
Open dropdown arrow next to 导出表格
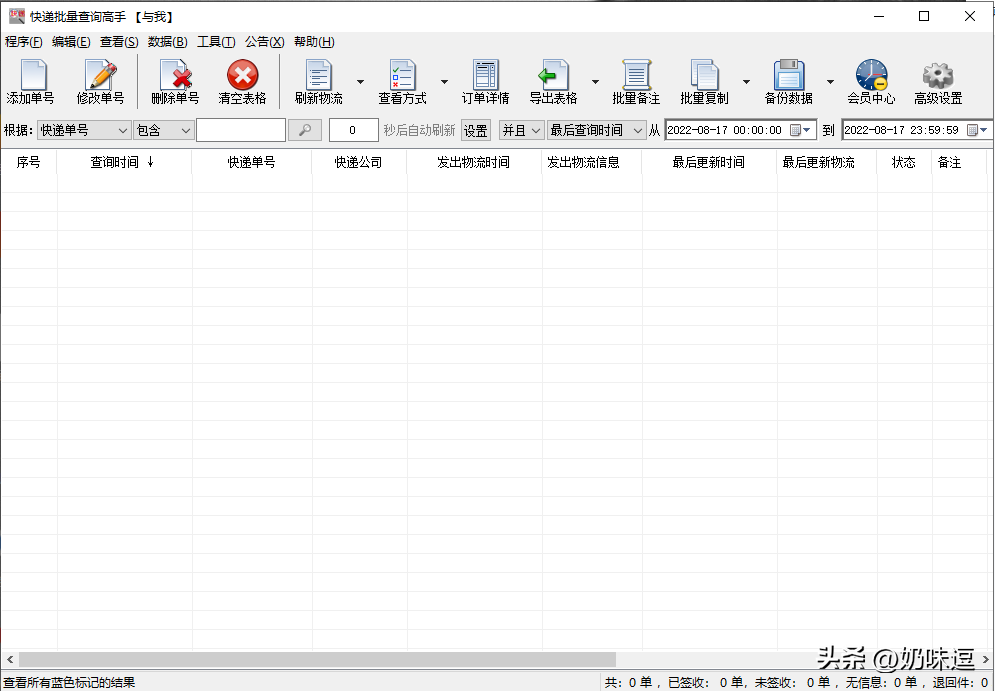coord(595,83)
